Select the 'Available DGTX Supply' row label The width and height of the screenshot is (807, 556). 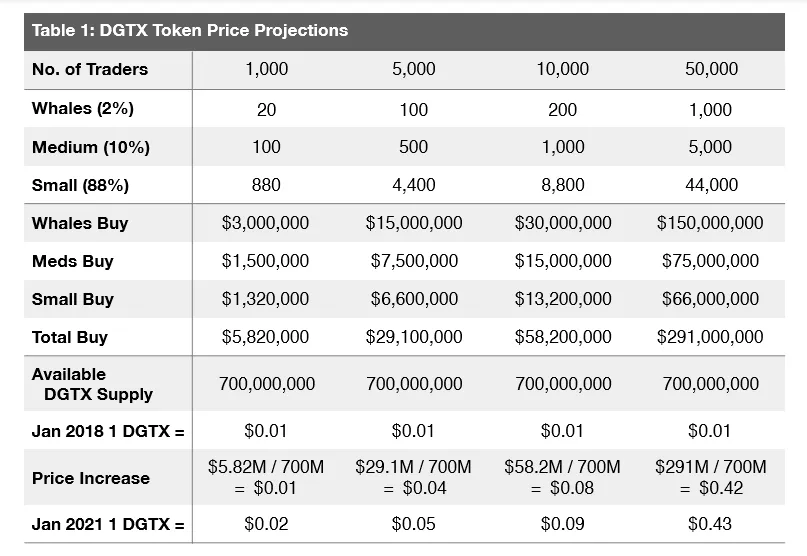click(x=93, y=384)
